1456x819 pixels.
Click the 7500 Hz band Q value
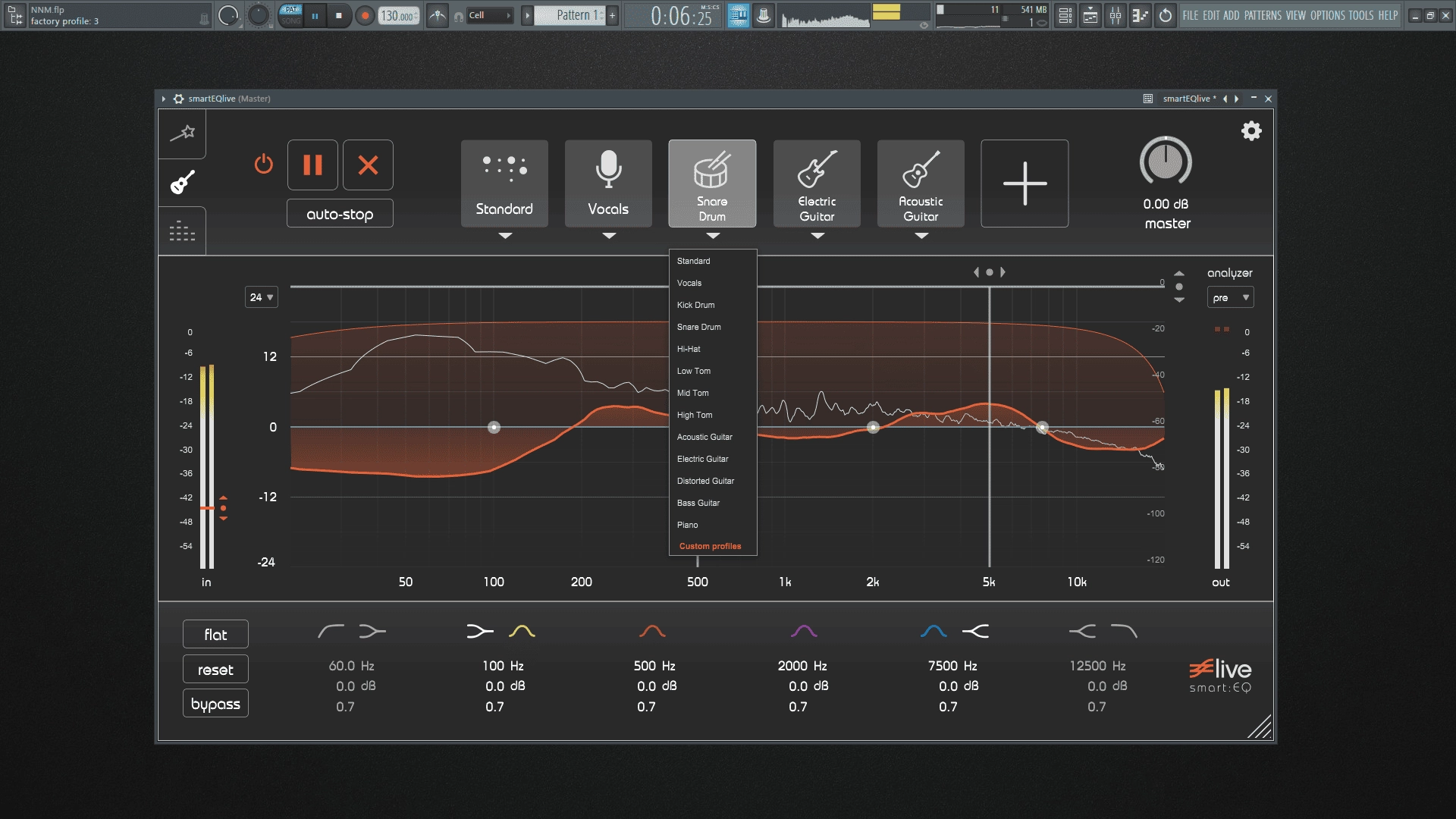click(x=948, y=707)
